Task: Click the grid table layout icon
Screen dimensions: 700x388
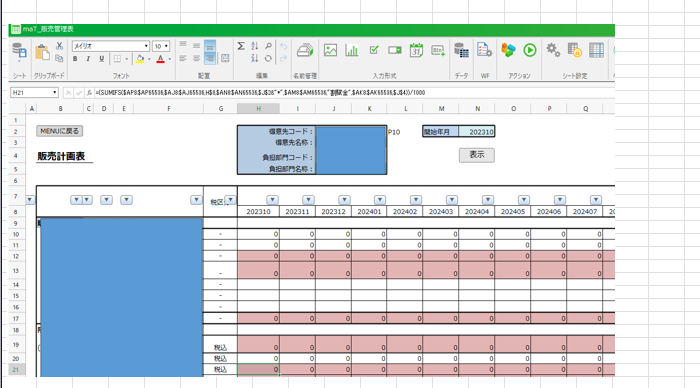Action: click(x=596, y=50)
